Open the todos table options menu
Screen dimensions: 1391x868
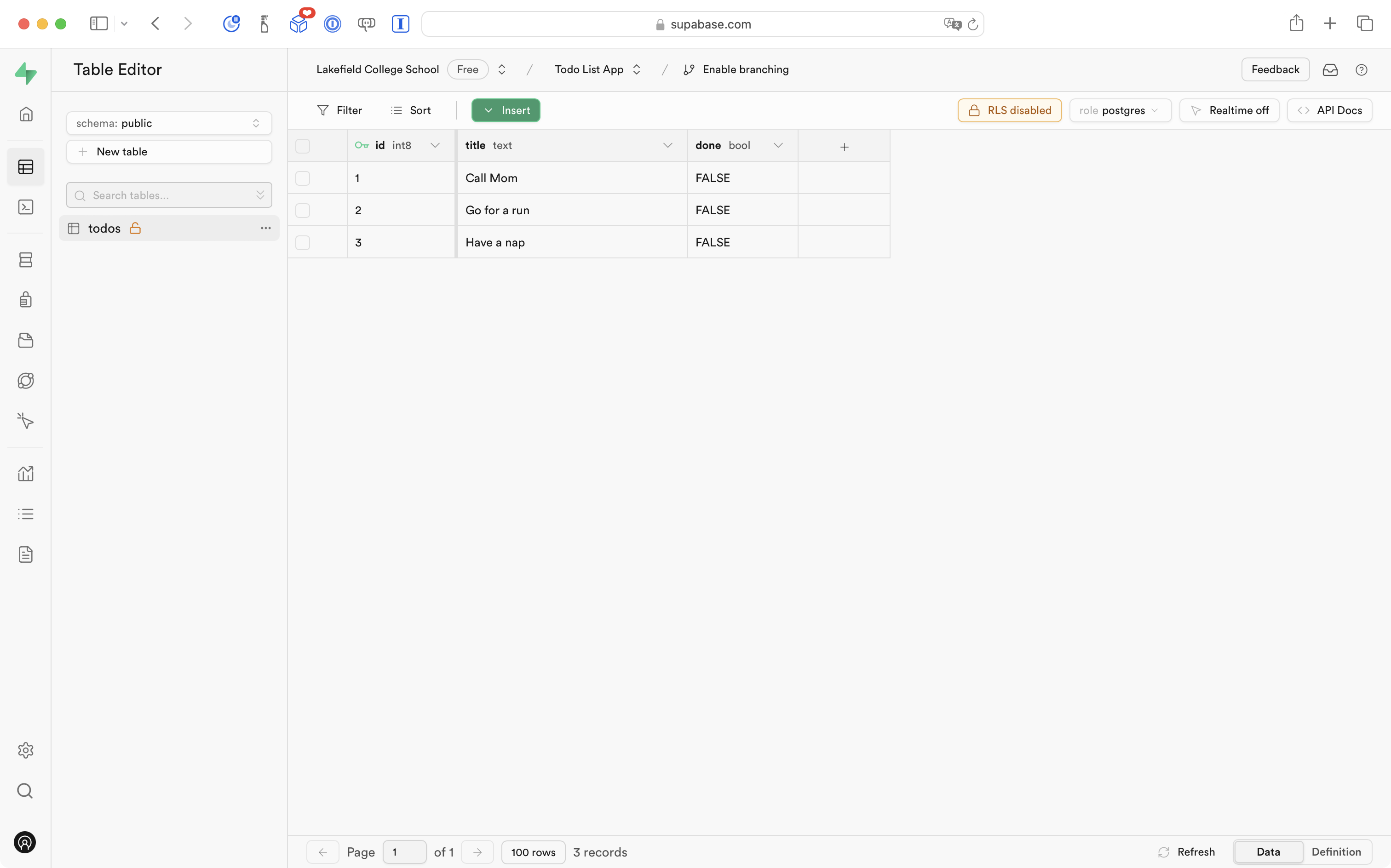[265, 228]
